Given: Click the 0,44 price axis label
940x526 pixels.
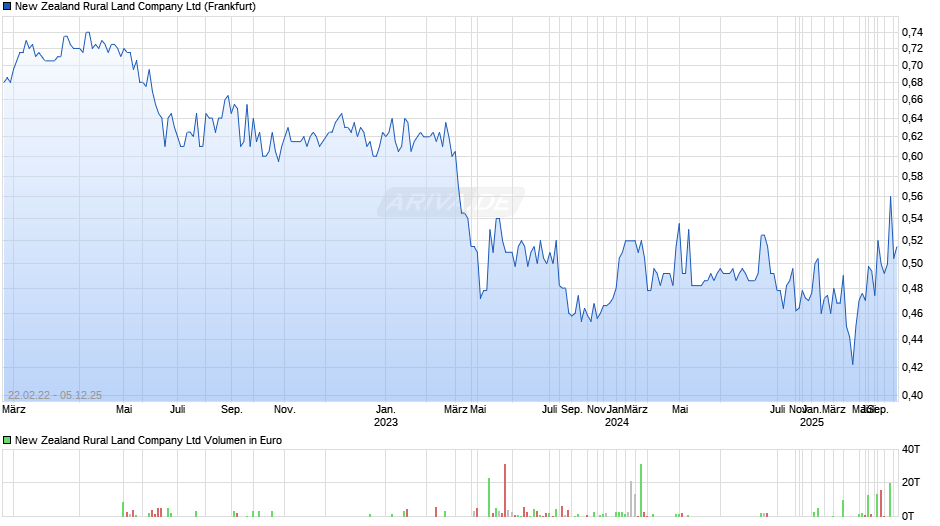Looking at the screenshot, I should point(912,339).
